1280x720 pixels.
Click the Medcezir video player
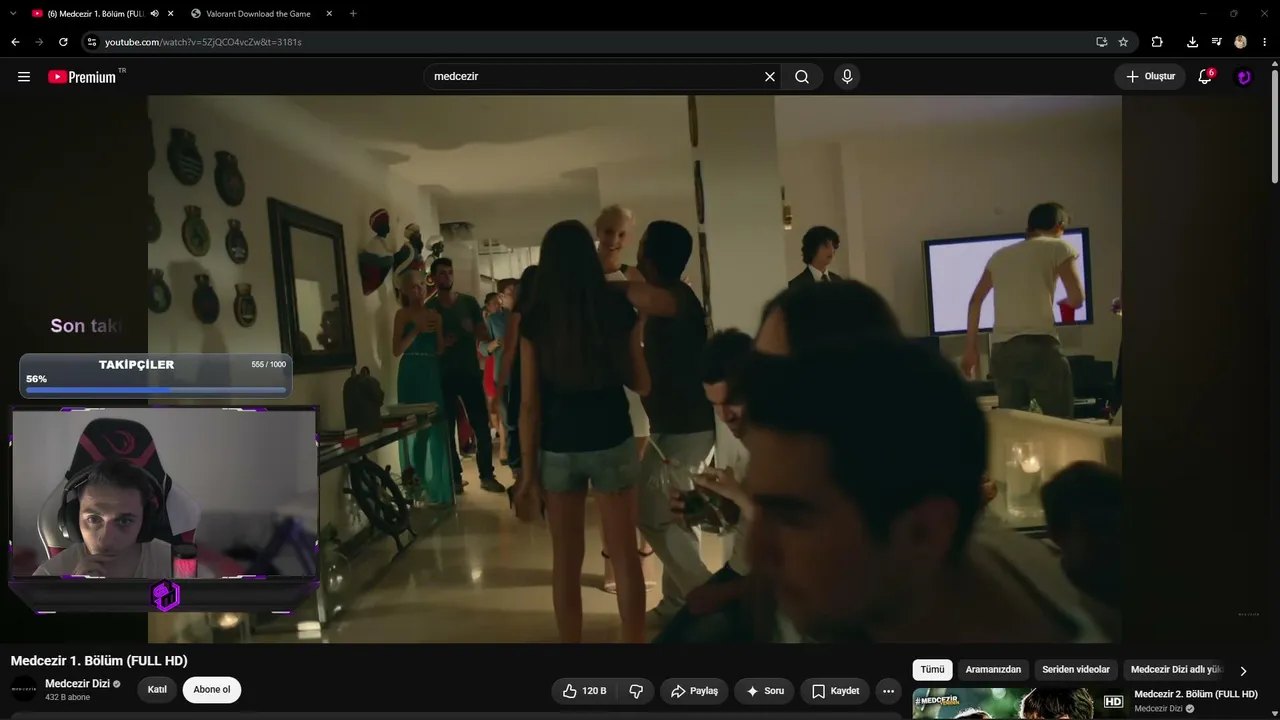[x=635, y=369]
